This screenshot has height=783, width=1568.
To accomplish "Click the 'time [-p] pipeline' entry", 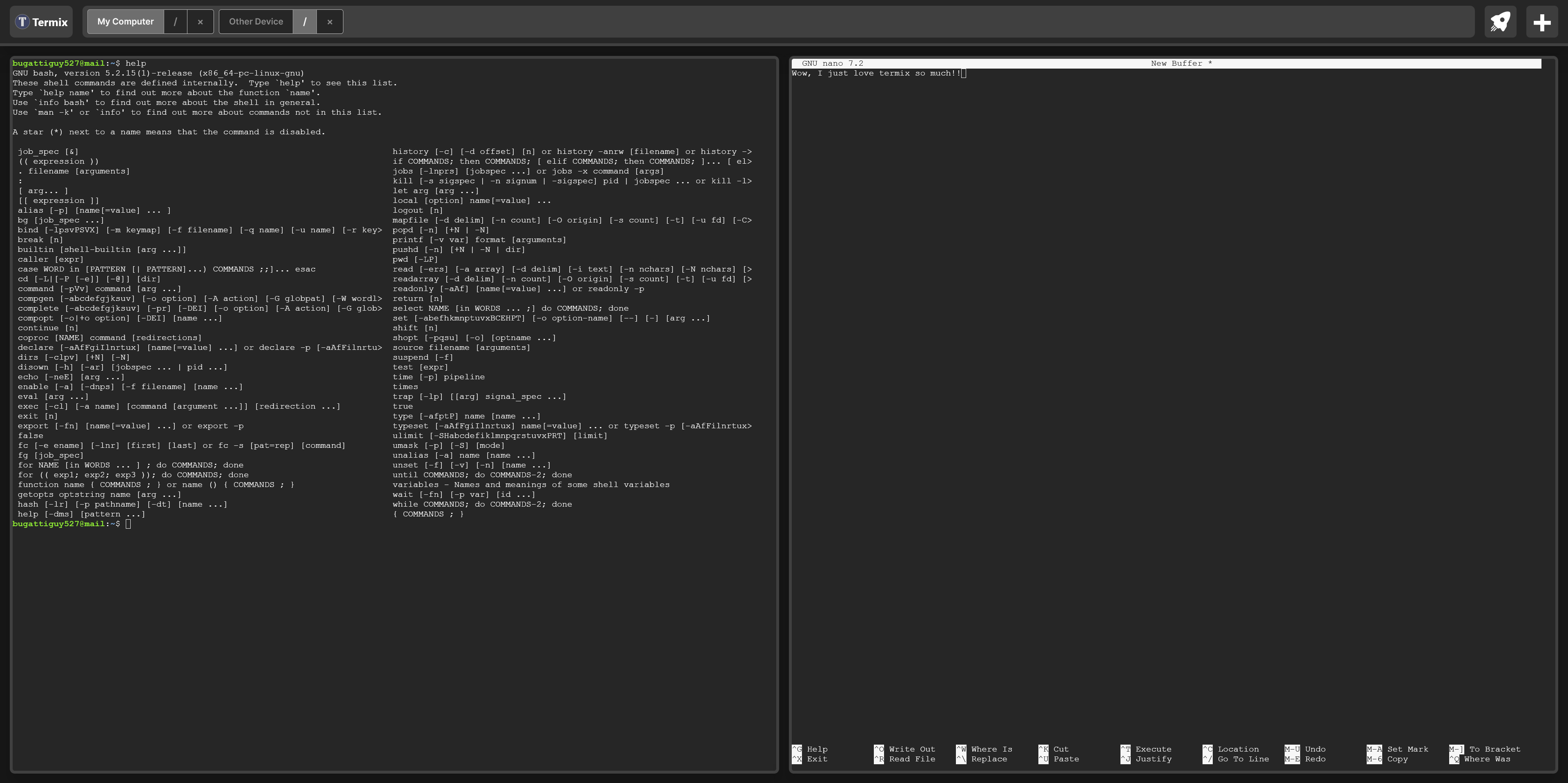I will coord(438,377).
